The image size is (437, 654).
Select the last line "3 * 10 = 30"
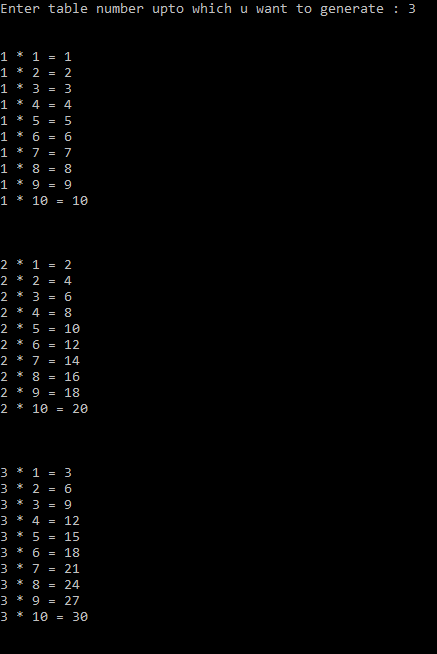pyautogui.click(x=44, y=617)
